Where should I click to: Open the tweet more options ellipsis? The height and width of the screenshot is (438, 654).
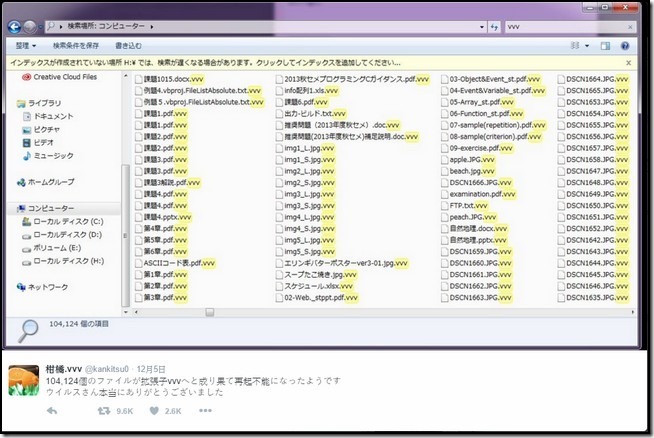click(x=205, y=410)
